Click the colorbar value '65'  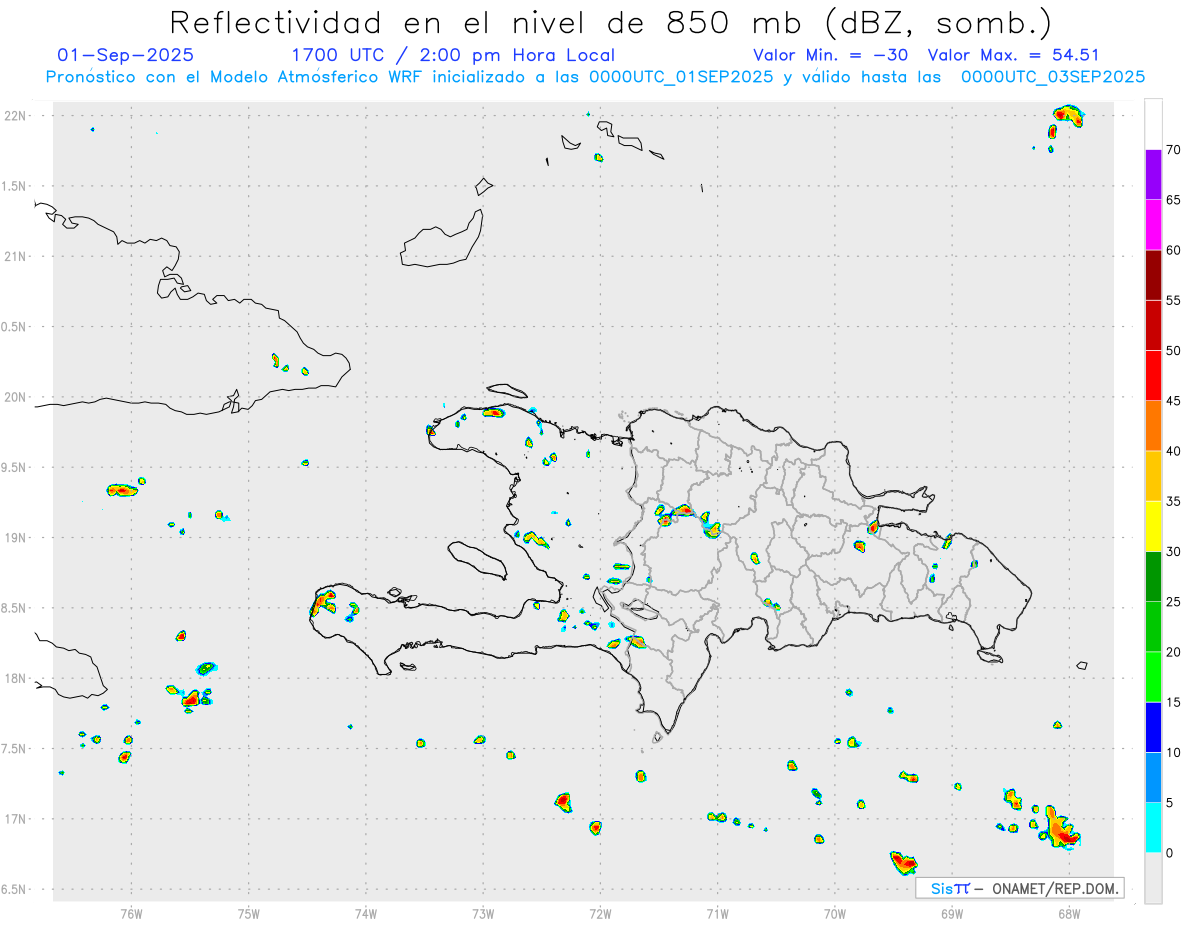[x=1173, y=200]
